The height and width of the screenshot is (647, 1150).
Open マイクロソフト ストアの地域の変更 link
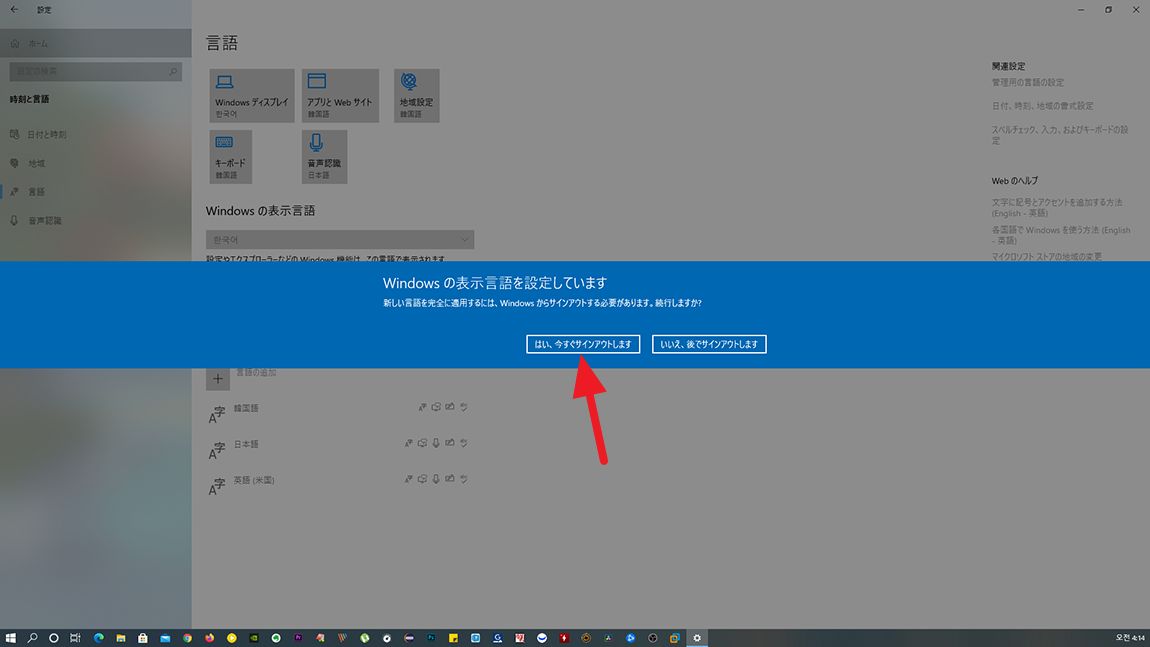point(1047,257)
